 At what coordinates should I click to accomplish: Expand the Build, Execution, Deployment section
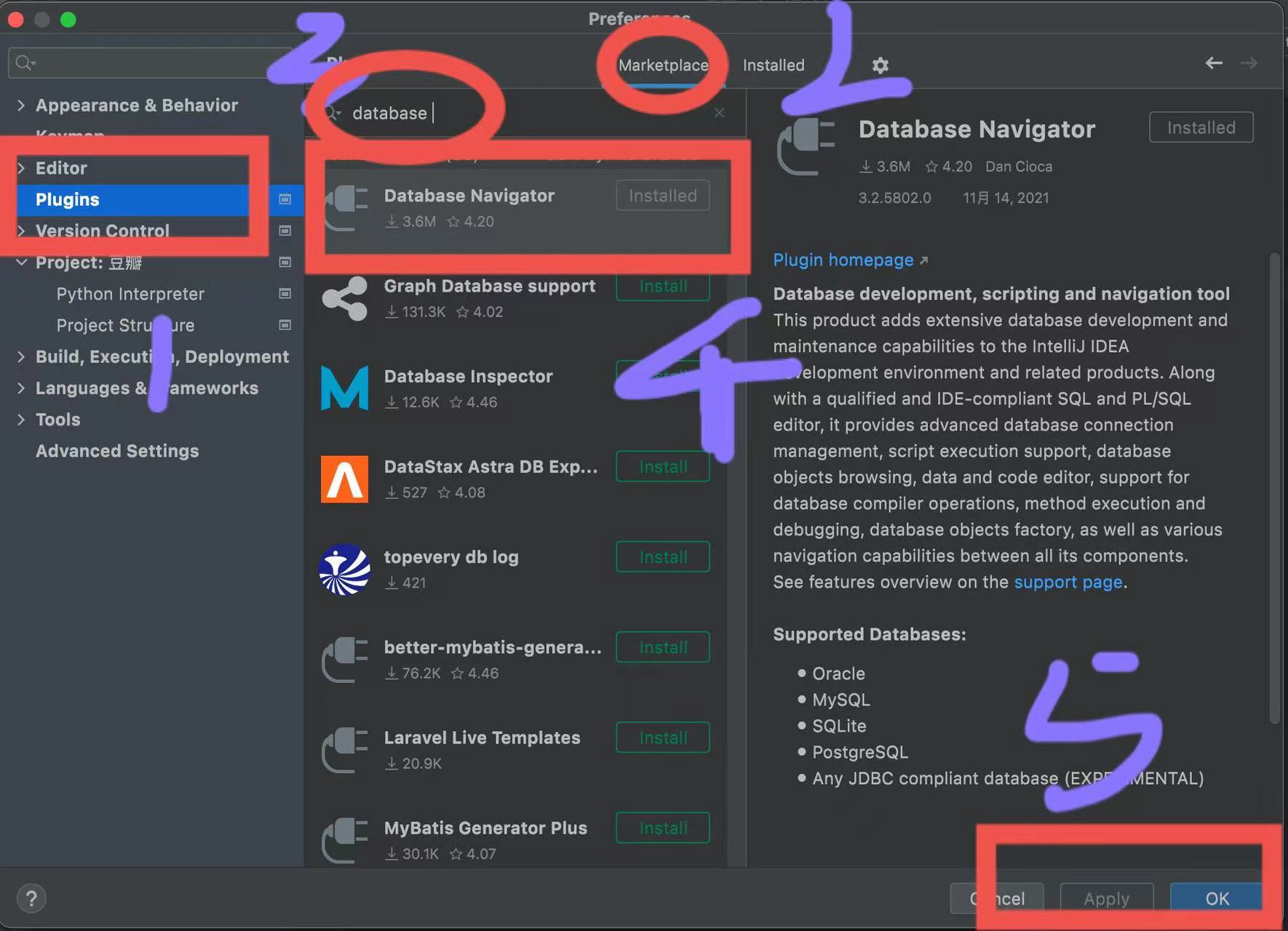coord(20,356)
